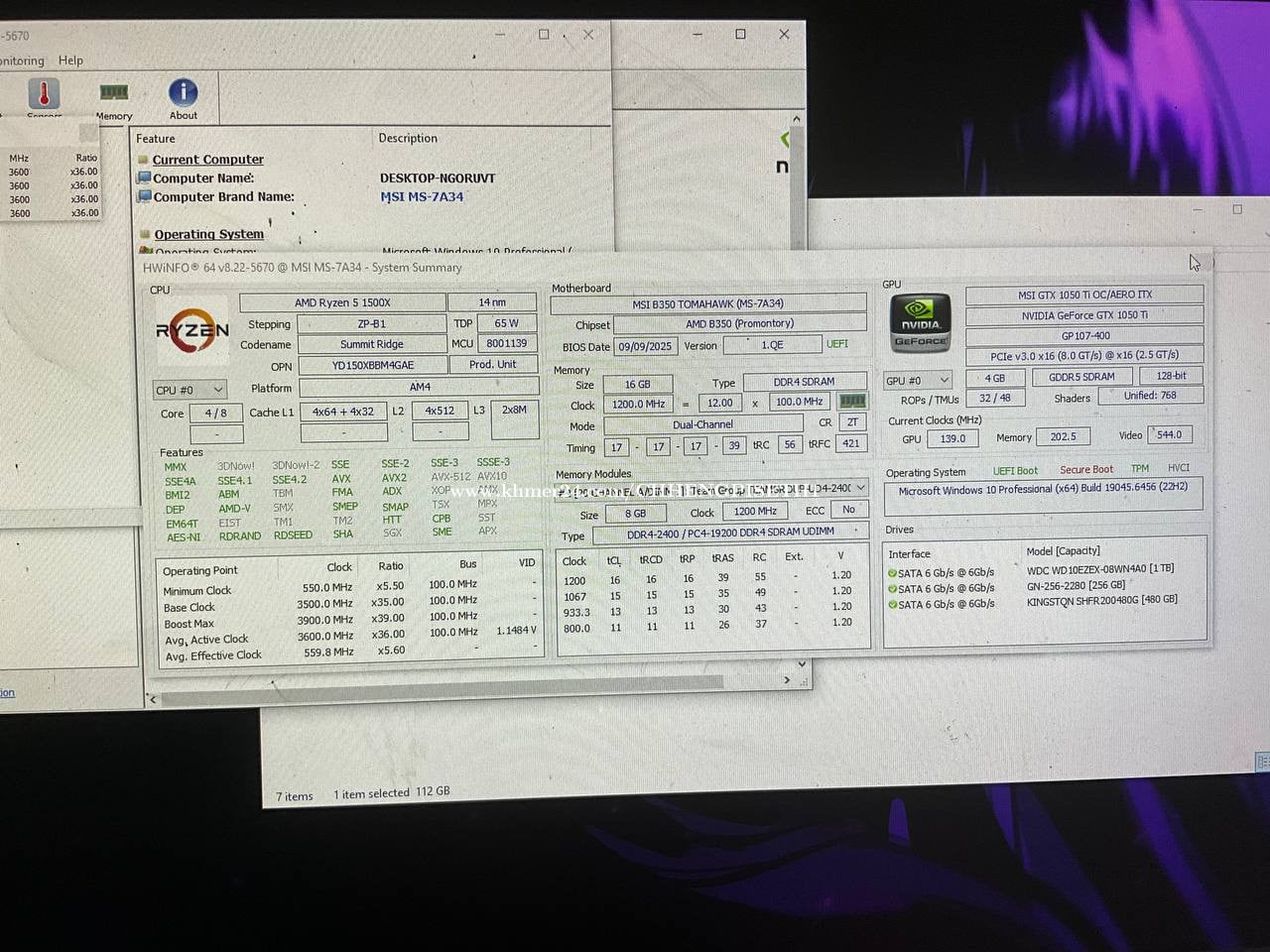1270x952 pixels.
Task: Open the About info icon
Action: (183, 93)
